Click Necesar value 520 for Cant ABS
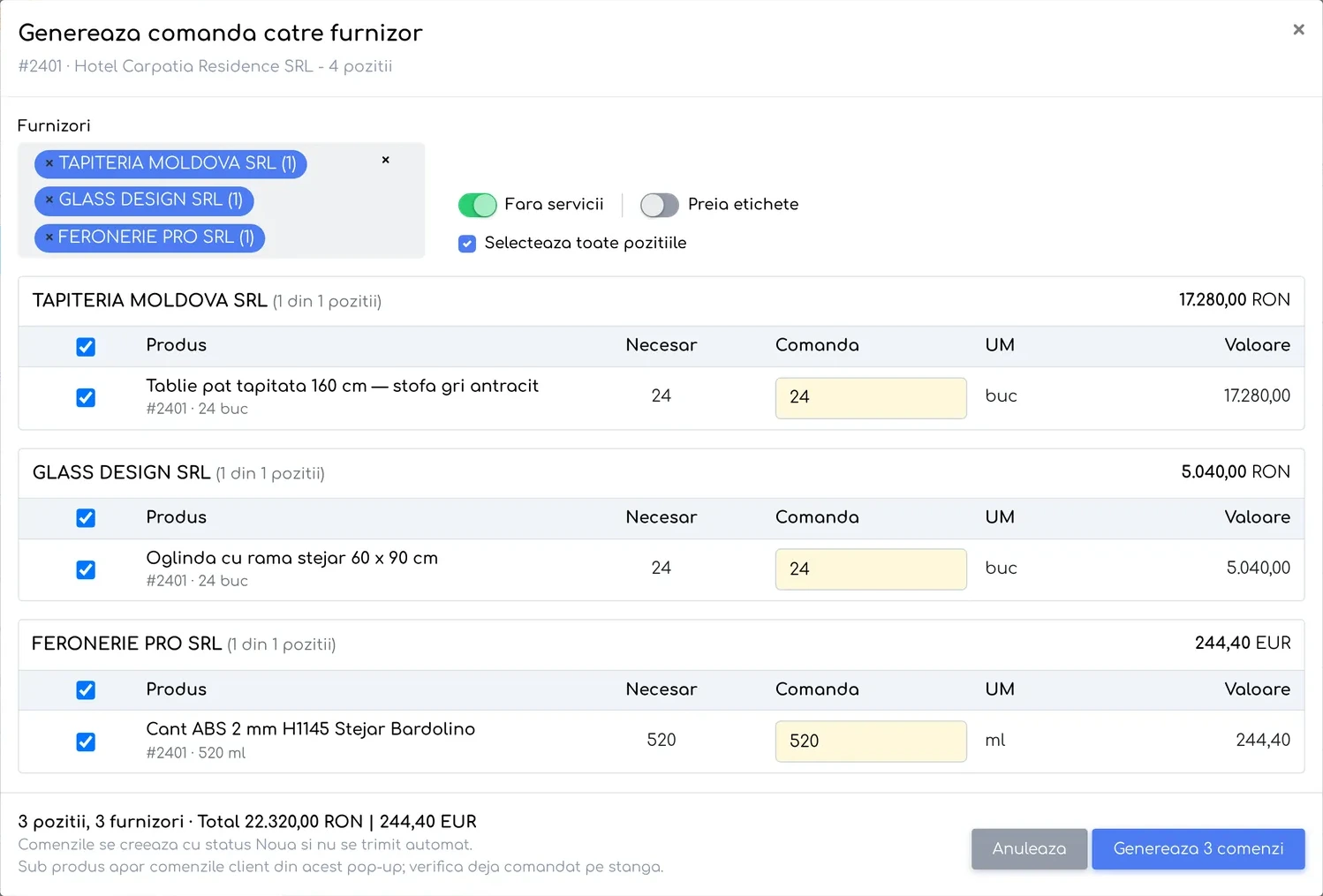Screen dimensions: 1323x896 click(661, 741)
